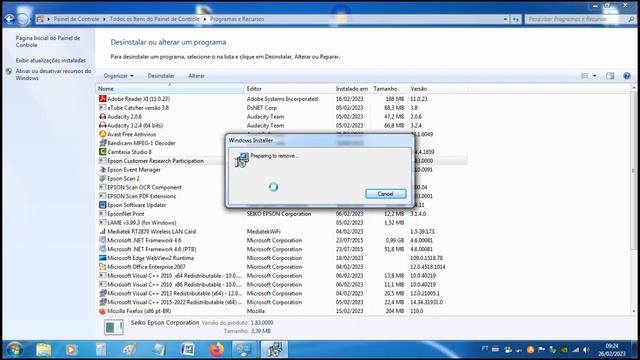Click the Adobe Reader XI program icon
This screenshot has height=360, width=640.
(102, 99)
